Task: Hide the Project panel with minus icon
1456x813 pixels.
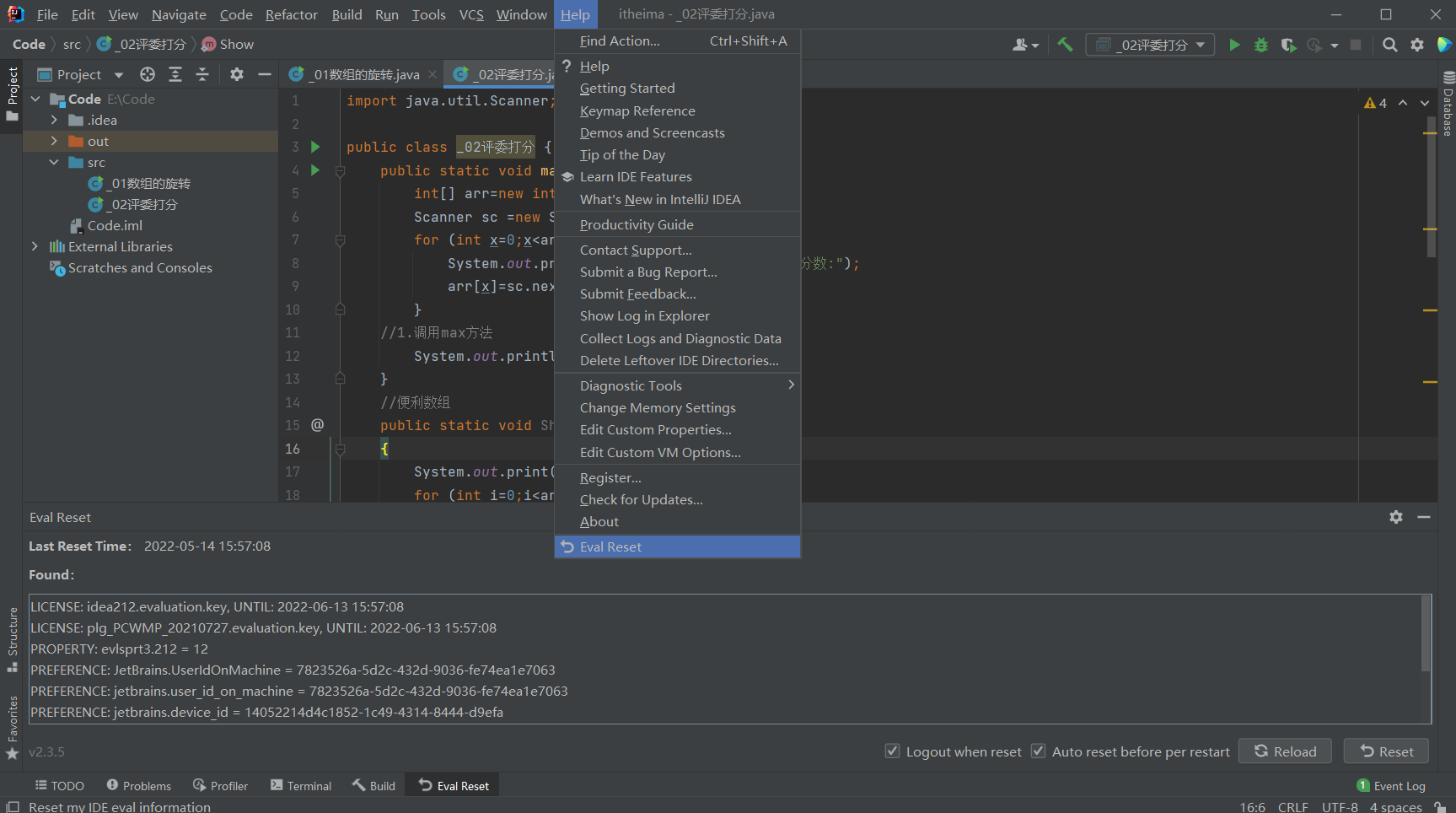Action: coord(264,74)
